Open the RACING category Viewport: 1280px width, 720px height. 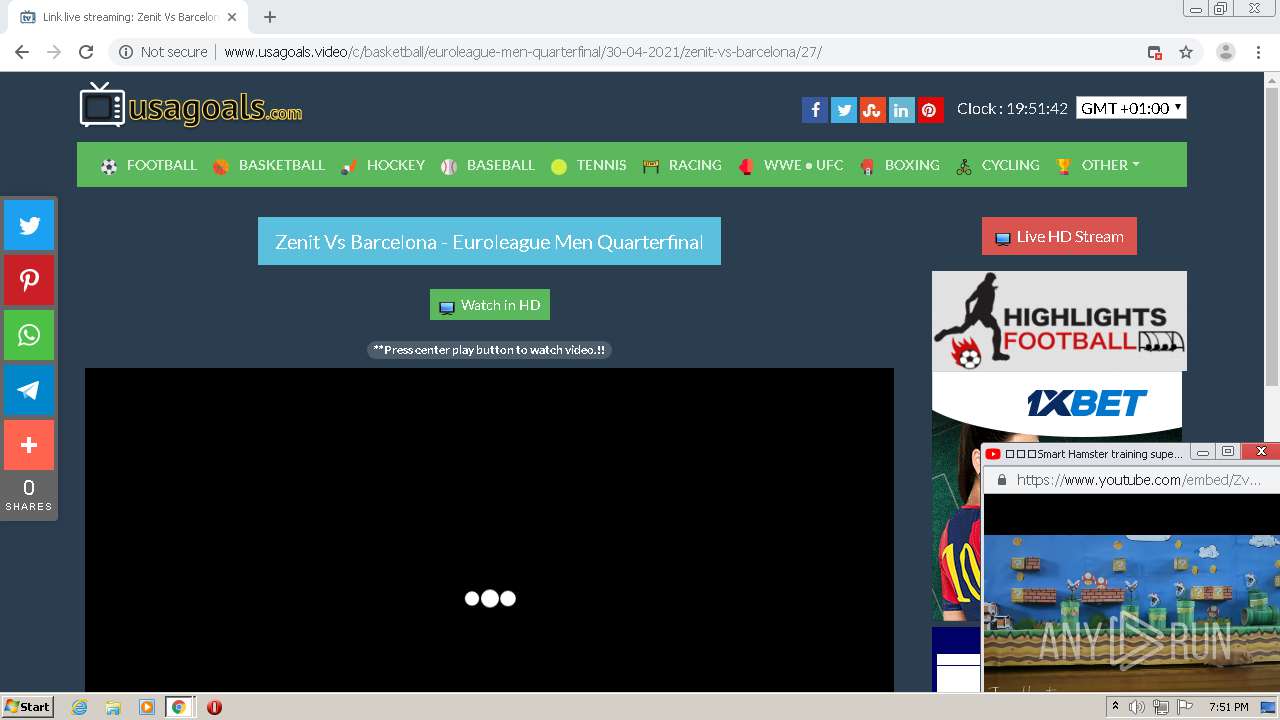click(x=682, y=165)
